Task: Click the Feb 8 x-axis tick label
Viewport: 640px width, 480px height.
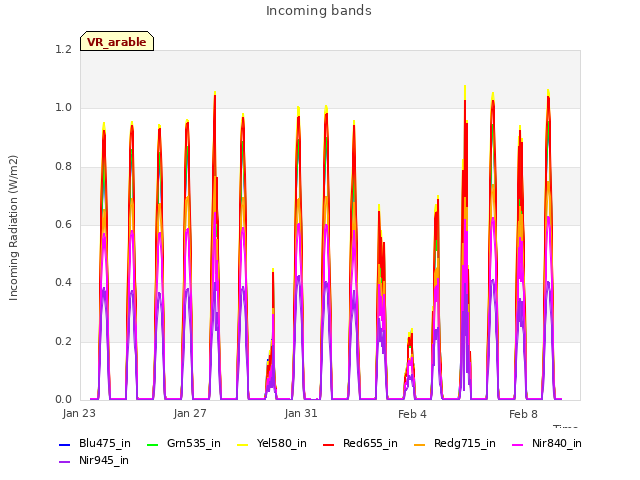Action: pos(523,414)
